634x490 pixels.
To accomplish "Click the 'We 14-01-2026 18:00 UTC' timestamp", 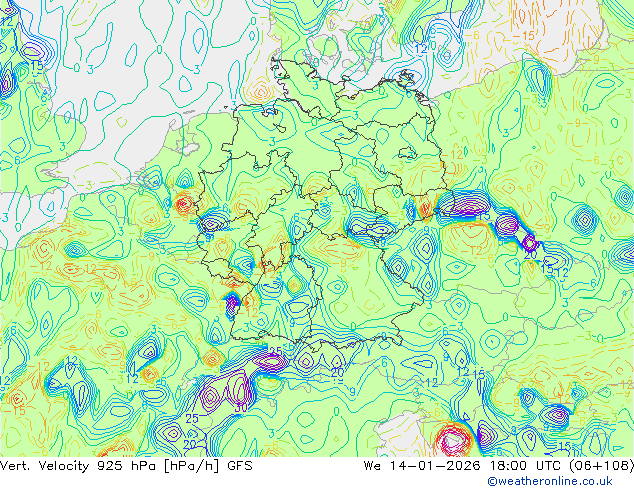I will coord(464,466).
